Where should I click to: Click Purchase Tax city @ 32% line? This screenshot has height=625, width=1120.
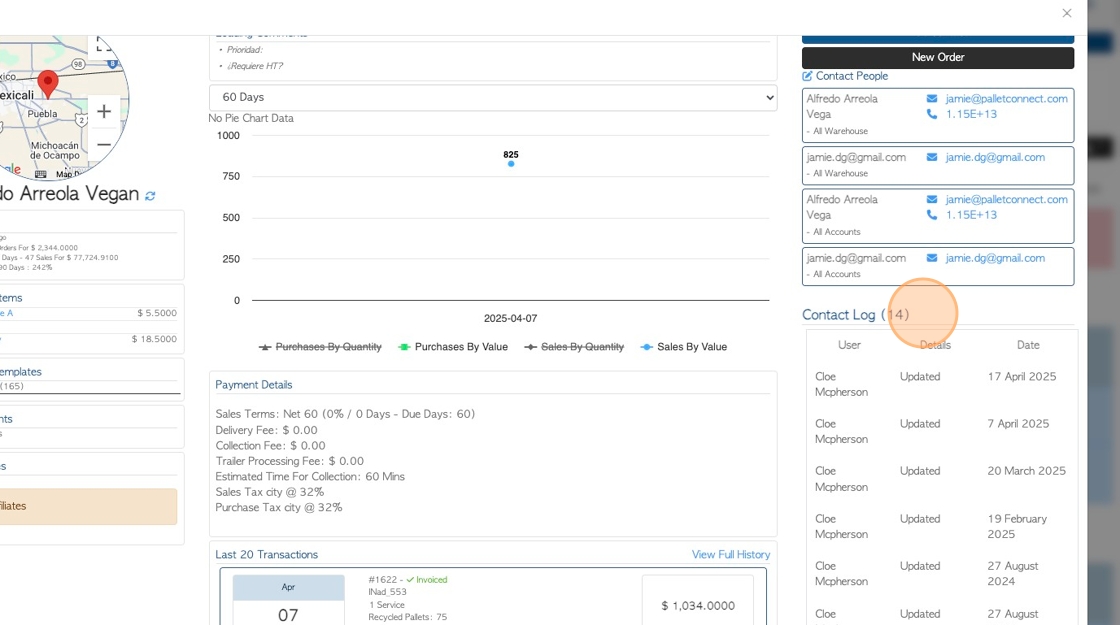pos(279,508)
